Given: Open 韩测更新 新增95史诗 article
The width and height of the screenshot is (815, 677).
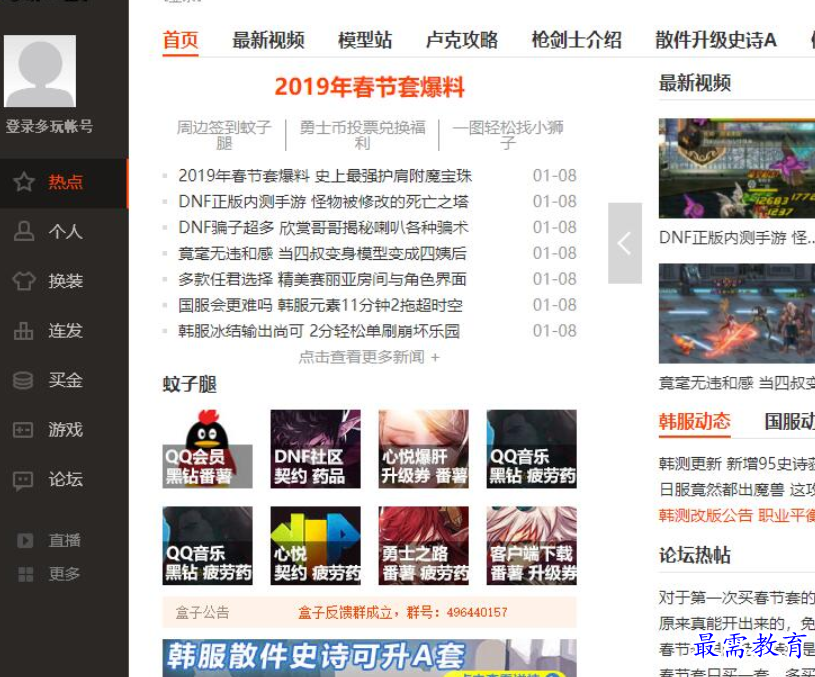Looking at the screenshot, I should tap(737, 464).
